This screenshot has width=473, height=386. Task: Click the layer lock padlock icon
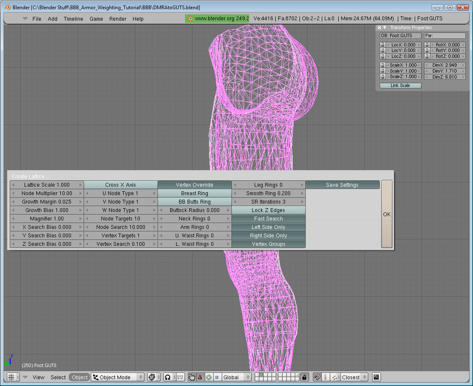[304, 377]
